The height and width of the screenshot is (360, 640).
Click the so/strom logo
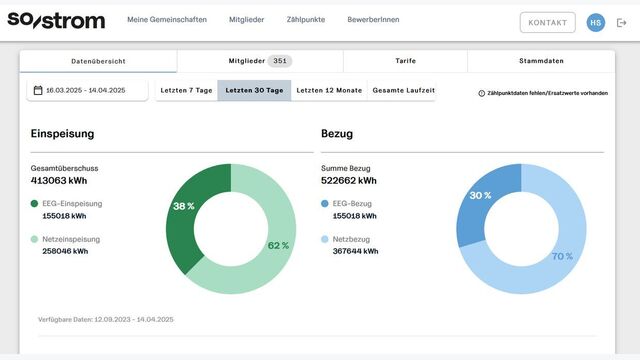tap(56, 20)
